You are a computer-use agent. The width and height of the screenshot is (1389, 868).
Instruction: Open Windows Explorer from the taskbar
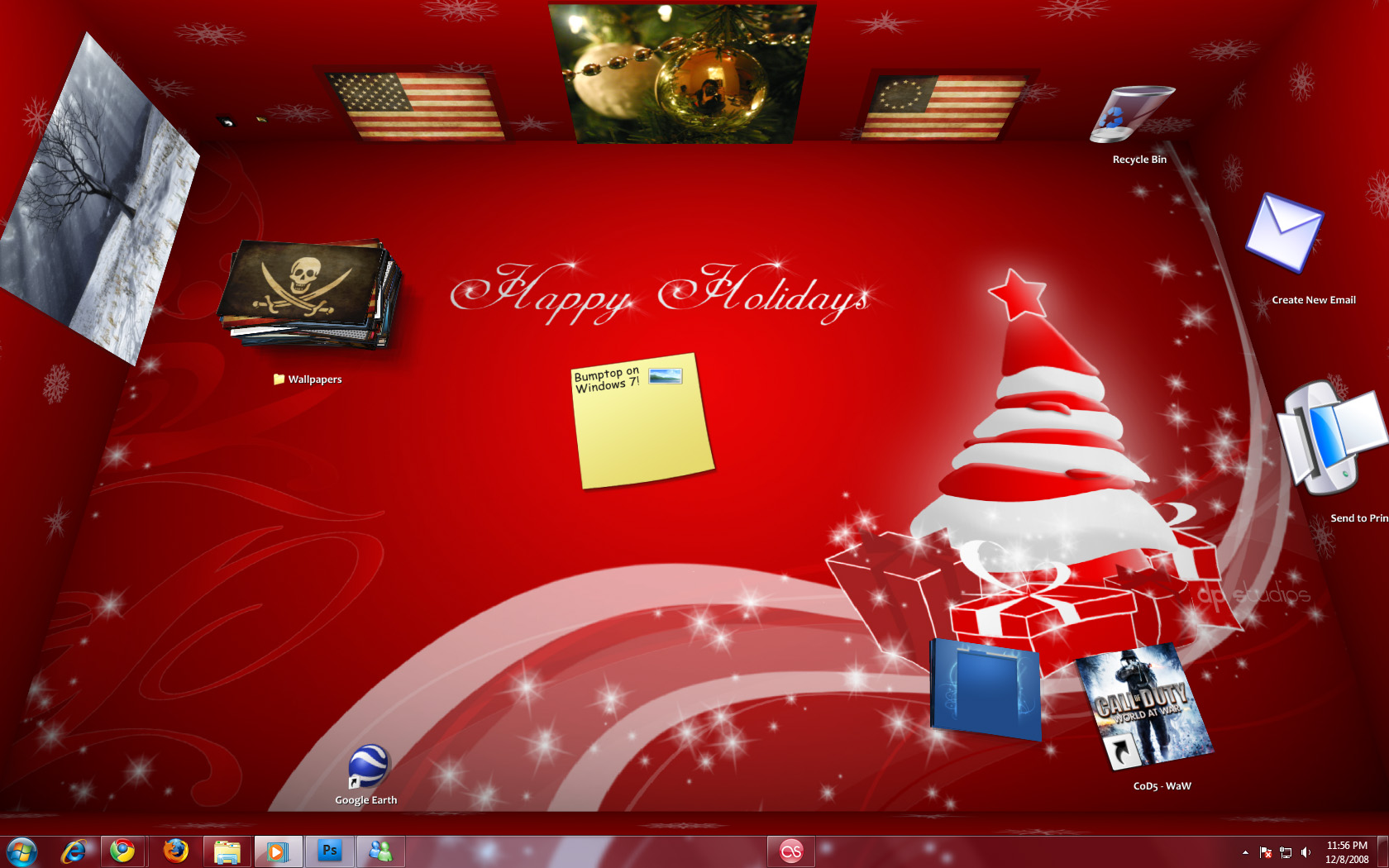point(227,851)
